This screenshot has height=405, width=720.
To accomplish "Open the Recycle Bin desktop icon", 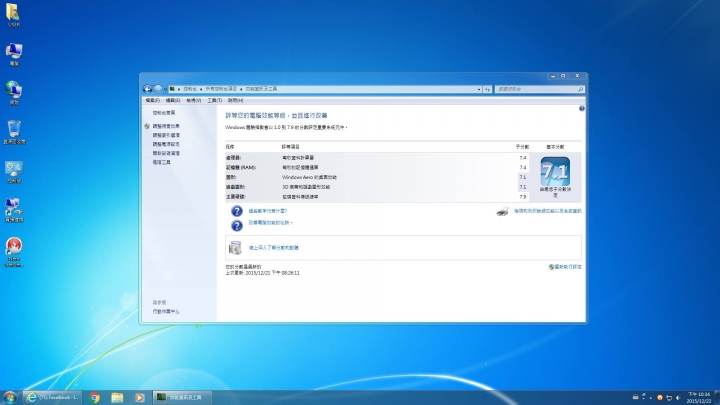I will click(x=14, y=132).
